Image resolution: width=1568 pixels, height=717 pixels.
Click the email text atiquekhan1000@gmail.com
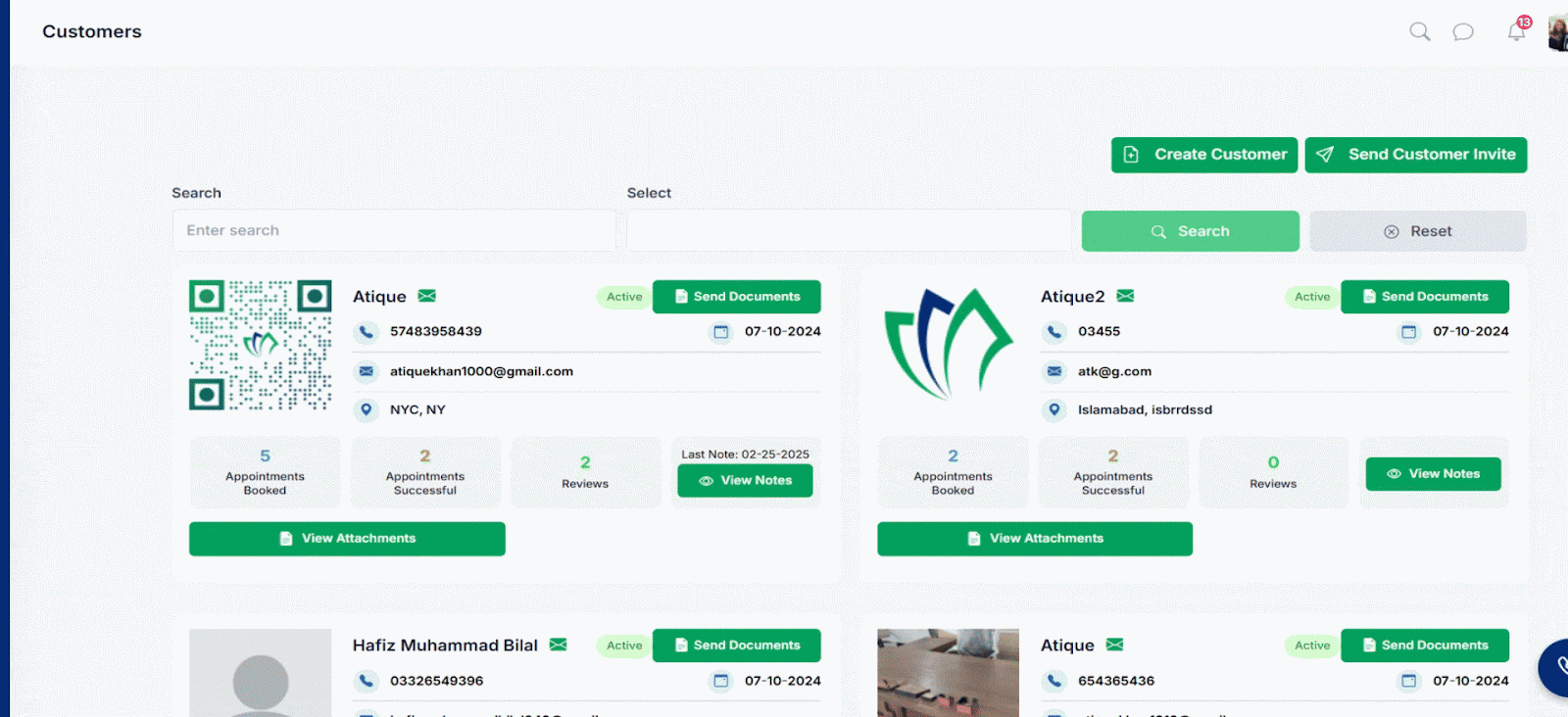tap(481, 371)
